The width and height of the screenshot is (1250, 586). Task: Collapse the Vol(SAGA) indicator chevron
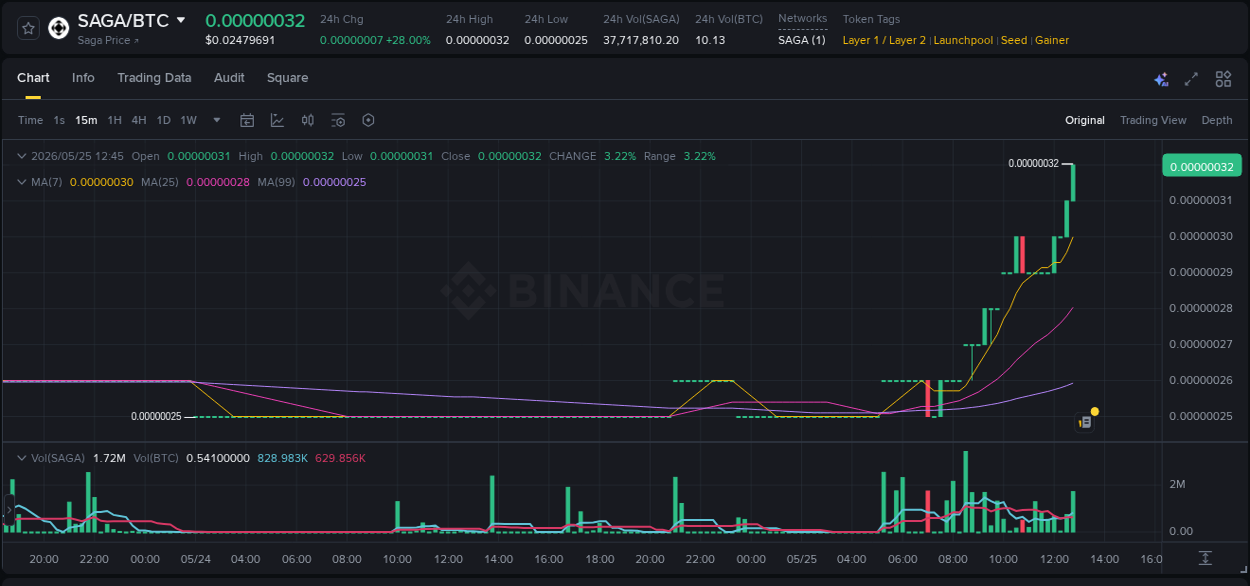tap(22, 458)
